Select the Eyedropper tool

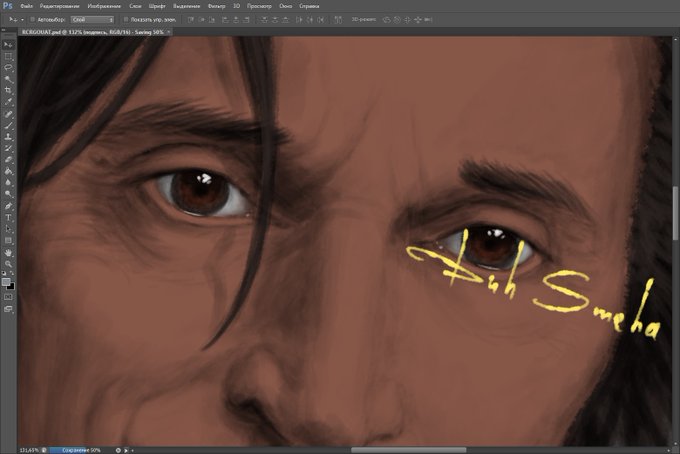tap(8, 101)
